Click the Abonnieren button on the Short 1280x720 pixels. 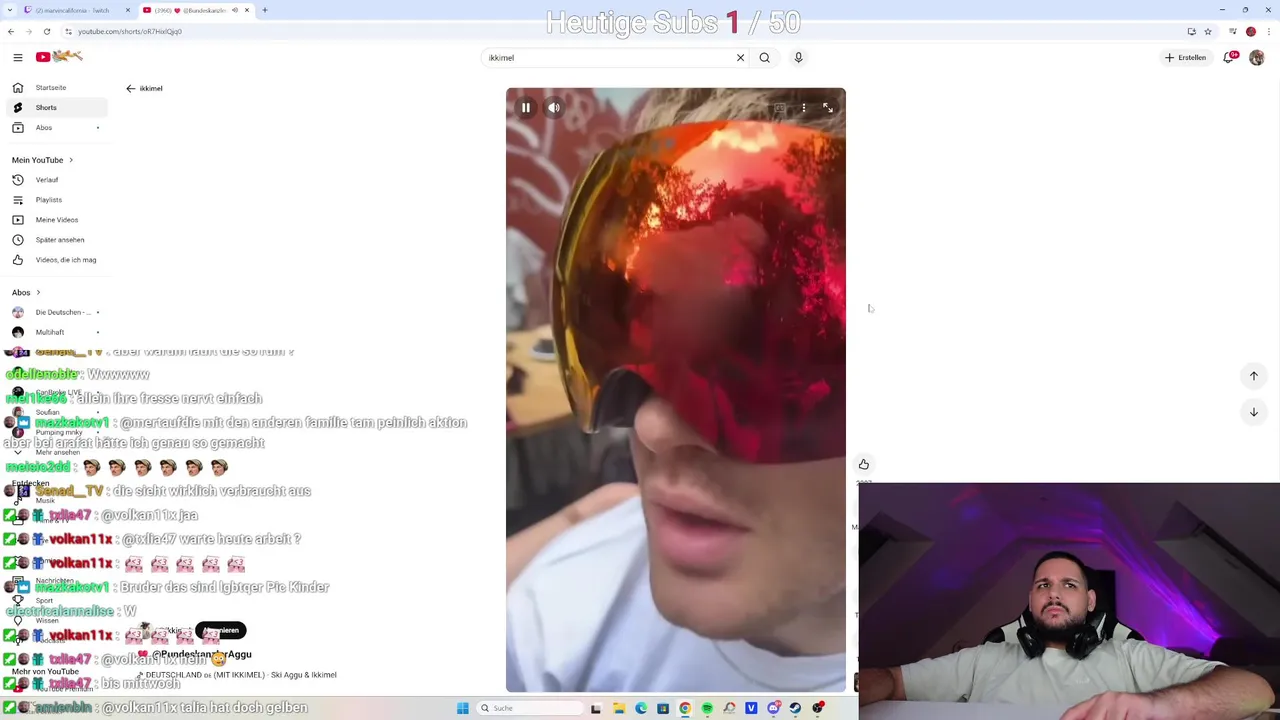[221, 631]
